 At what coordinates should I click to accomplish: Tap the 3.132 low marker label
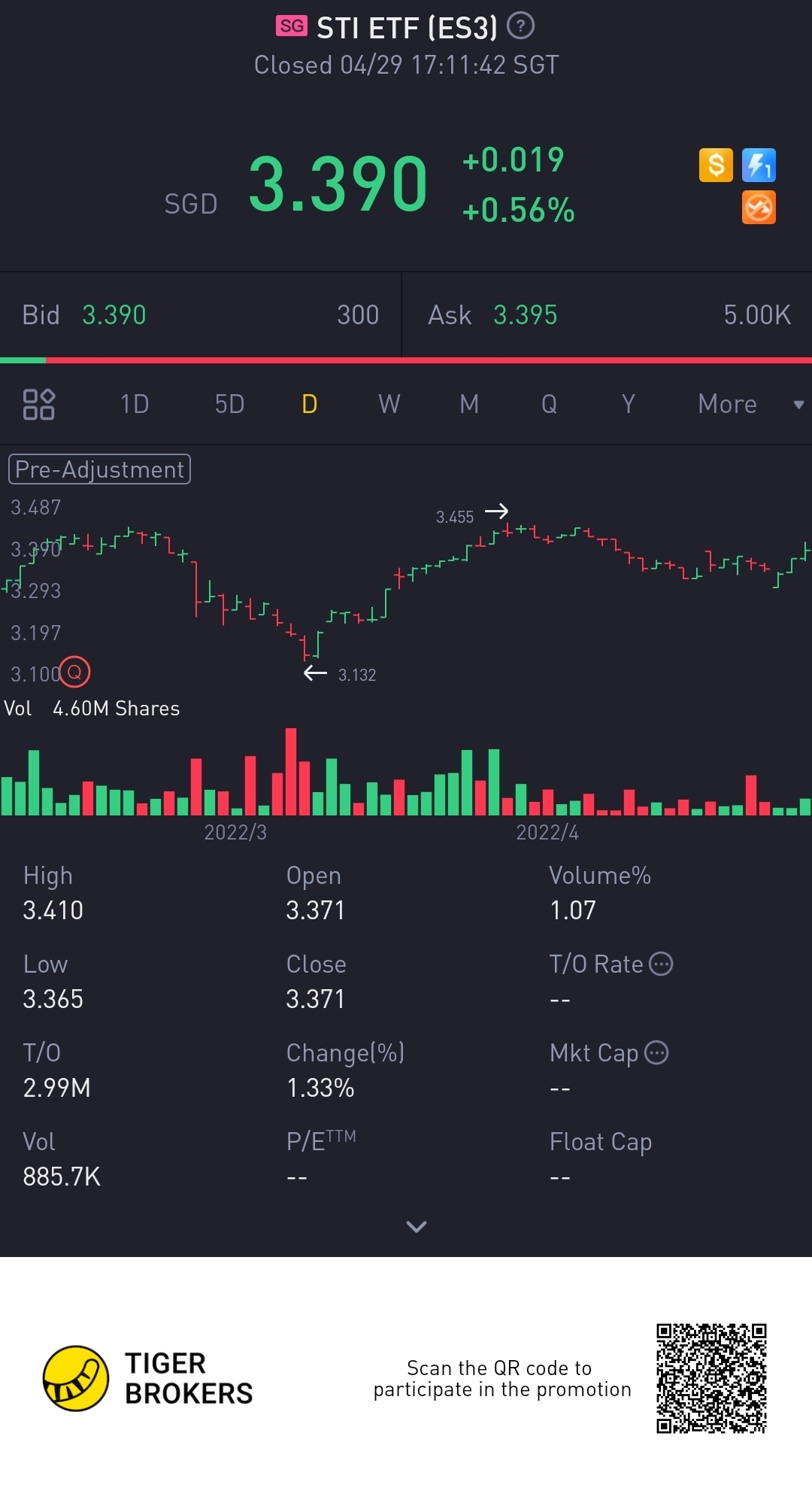(357, 675)
